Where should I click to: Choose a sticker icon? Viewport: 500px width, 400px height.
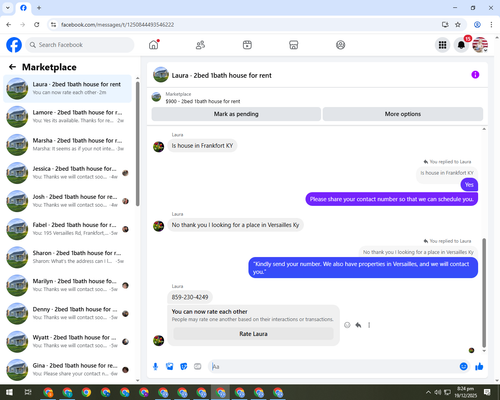pyautogui.click(x=184, y=367)
